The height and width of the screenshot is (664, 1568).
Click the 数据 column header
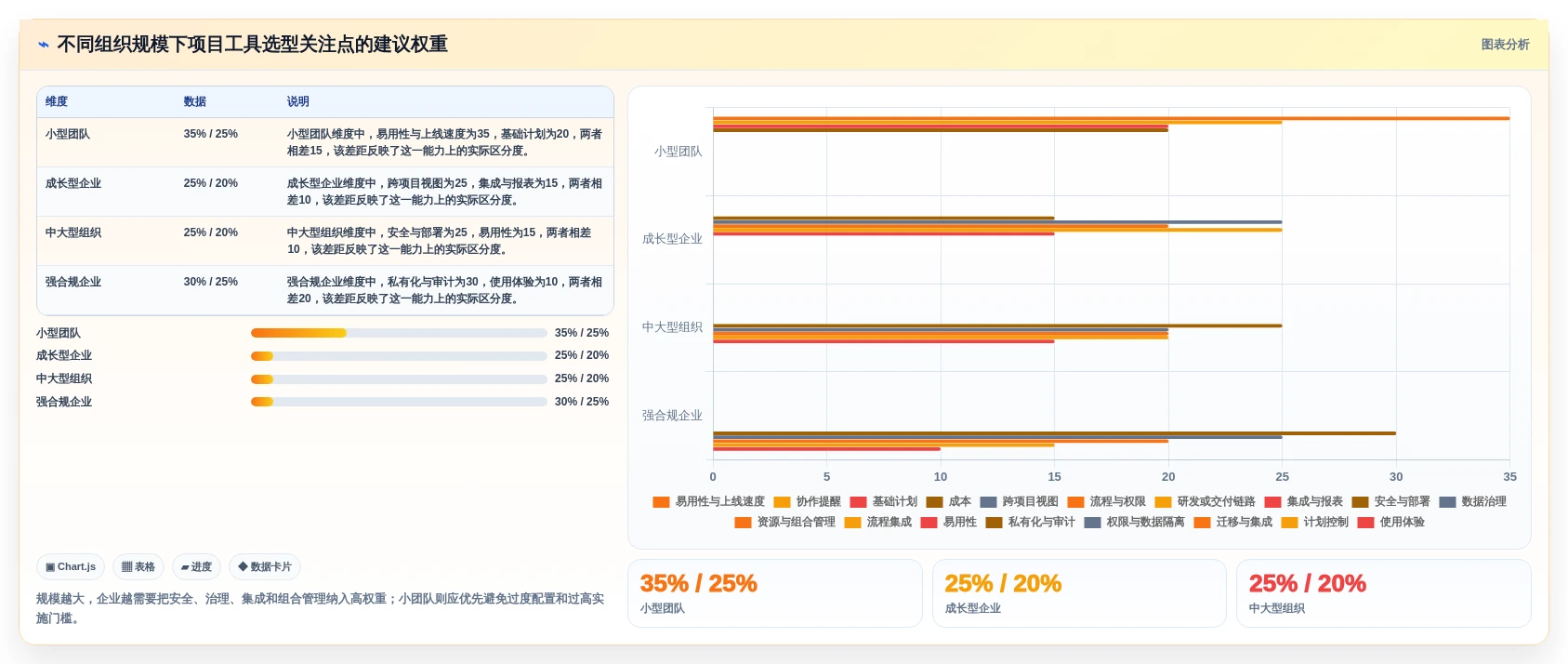[x=195, y=101]
